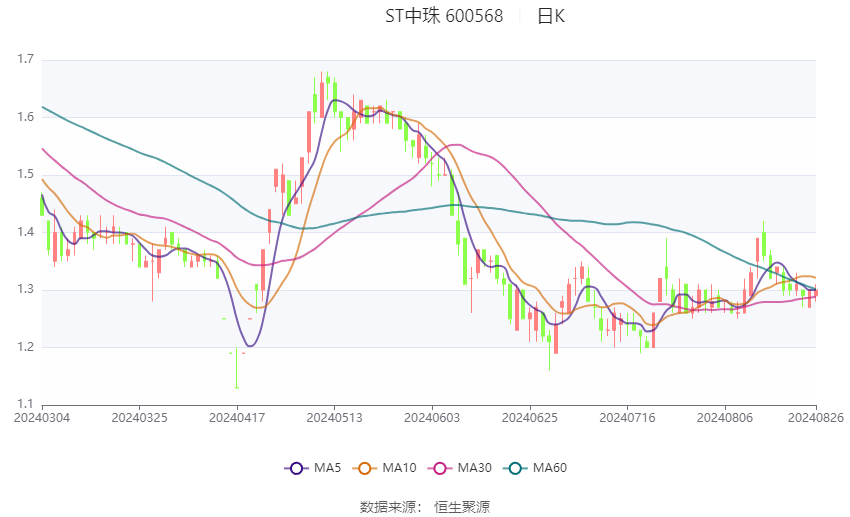Click the lowest green candlestick near 20240417
Image resolution: width=850 pixels, height=517 pixels.
pos(237,369)
